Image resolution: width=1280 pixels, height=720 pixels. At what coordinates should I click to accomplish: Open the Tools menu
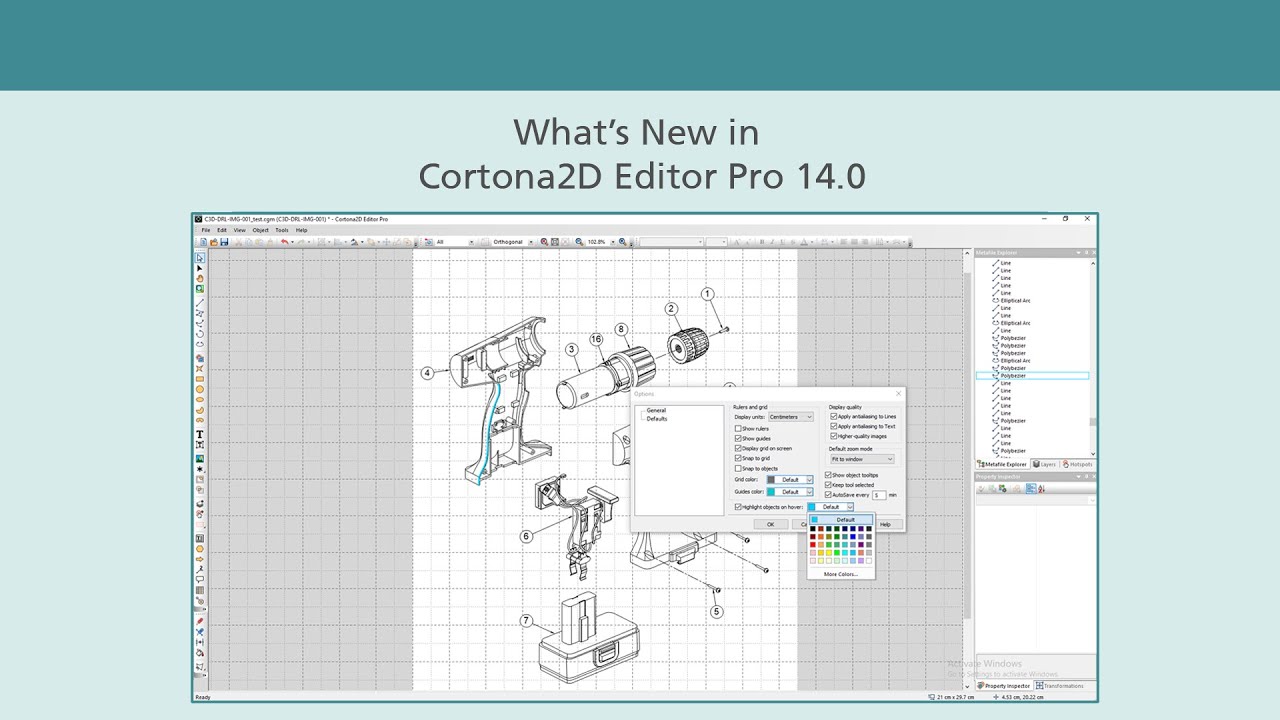(x=282, y=230)
